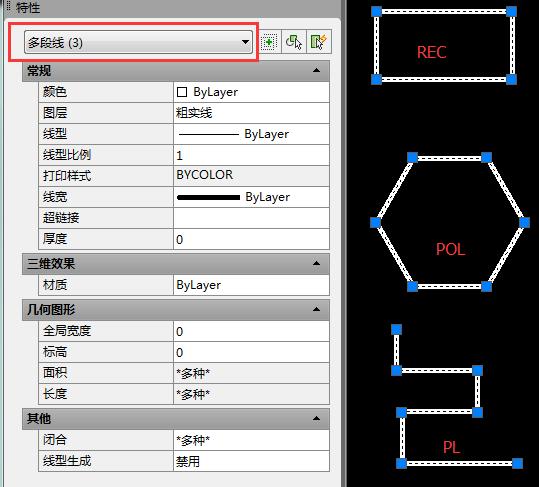Click the 线型 ByLayer value field
Viewport: 539px width, 487px height.
tap(251, 134)
